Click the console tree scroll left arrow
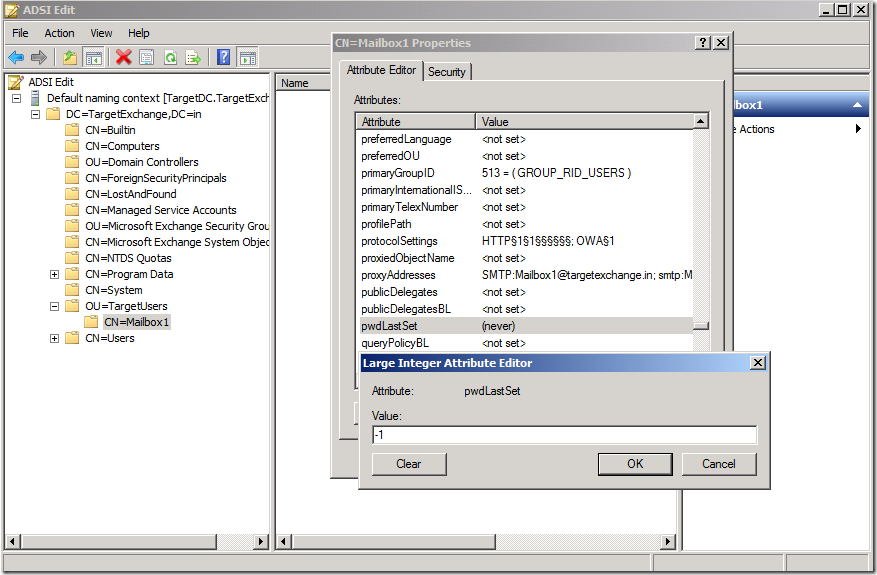This screenshot has height=575, width=877. pyautogui.click(x=13, y=541)
